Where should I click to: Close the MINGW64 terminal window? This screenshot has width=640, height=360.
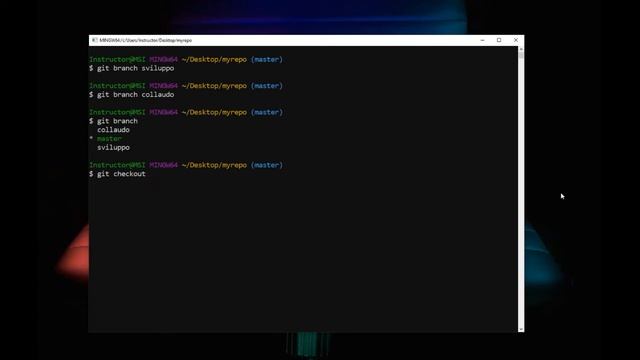516,40
